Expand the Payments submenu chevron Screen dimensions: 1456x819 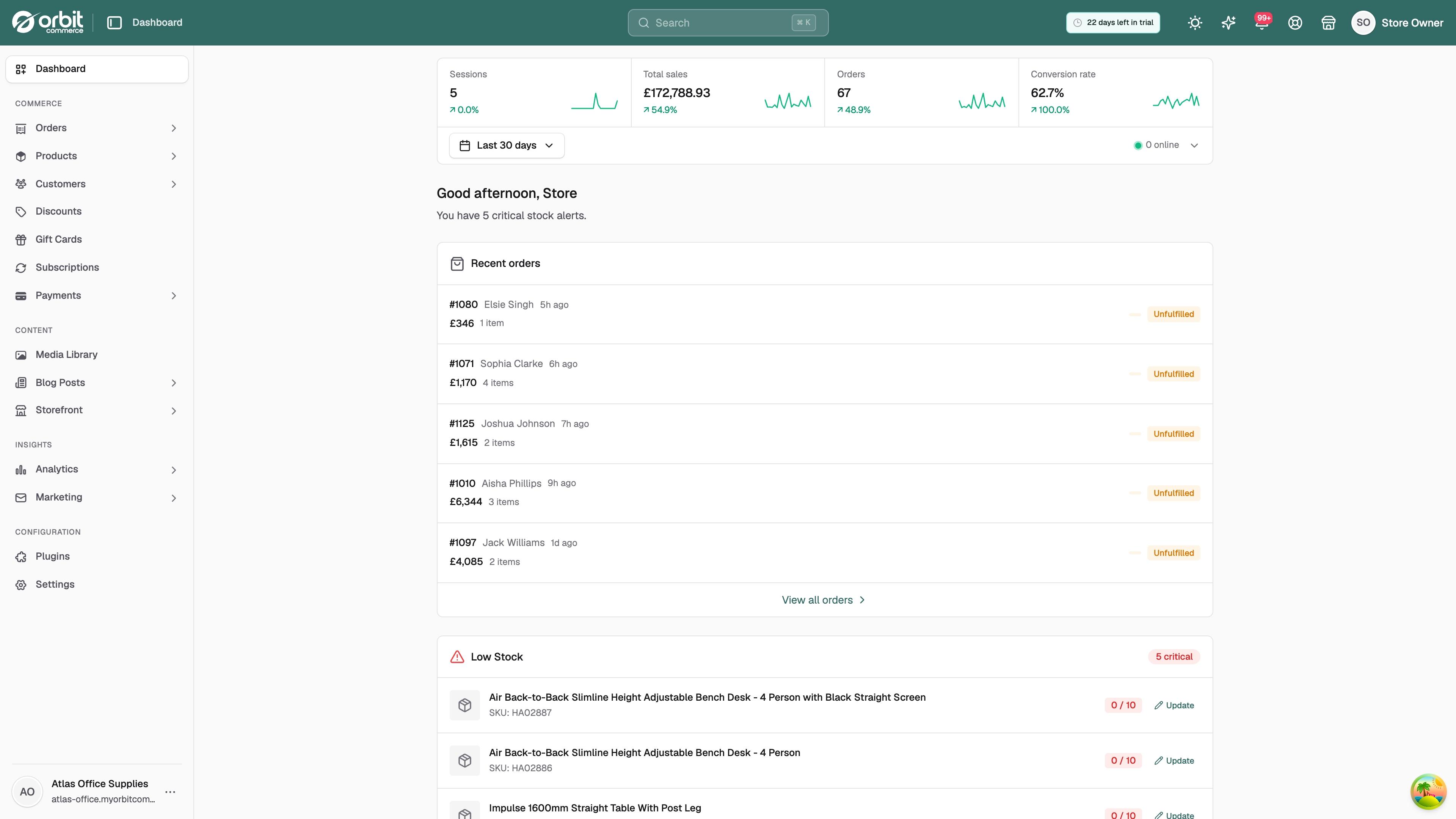[174, 296]
